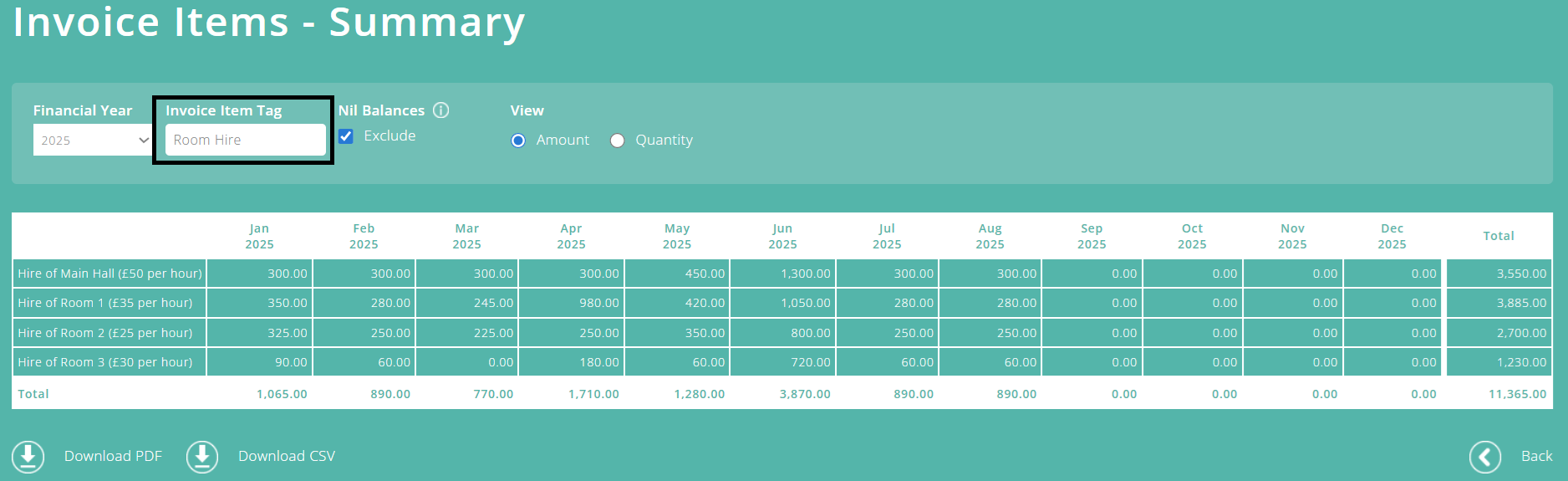Click the Aug 2025 column header
This screenshot has width=1568, height=481.
990,236
